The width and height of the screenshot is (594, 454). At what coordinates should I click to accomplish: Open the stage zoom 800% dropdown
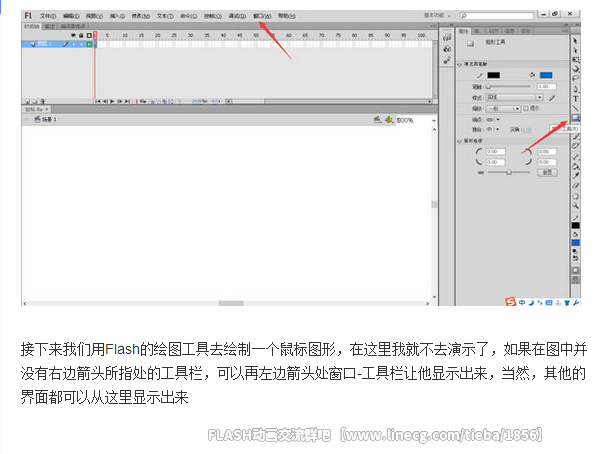[434, 121]
